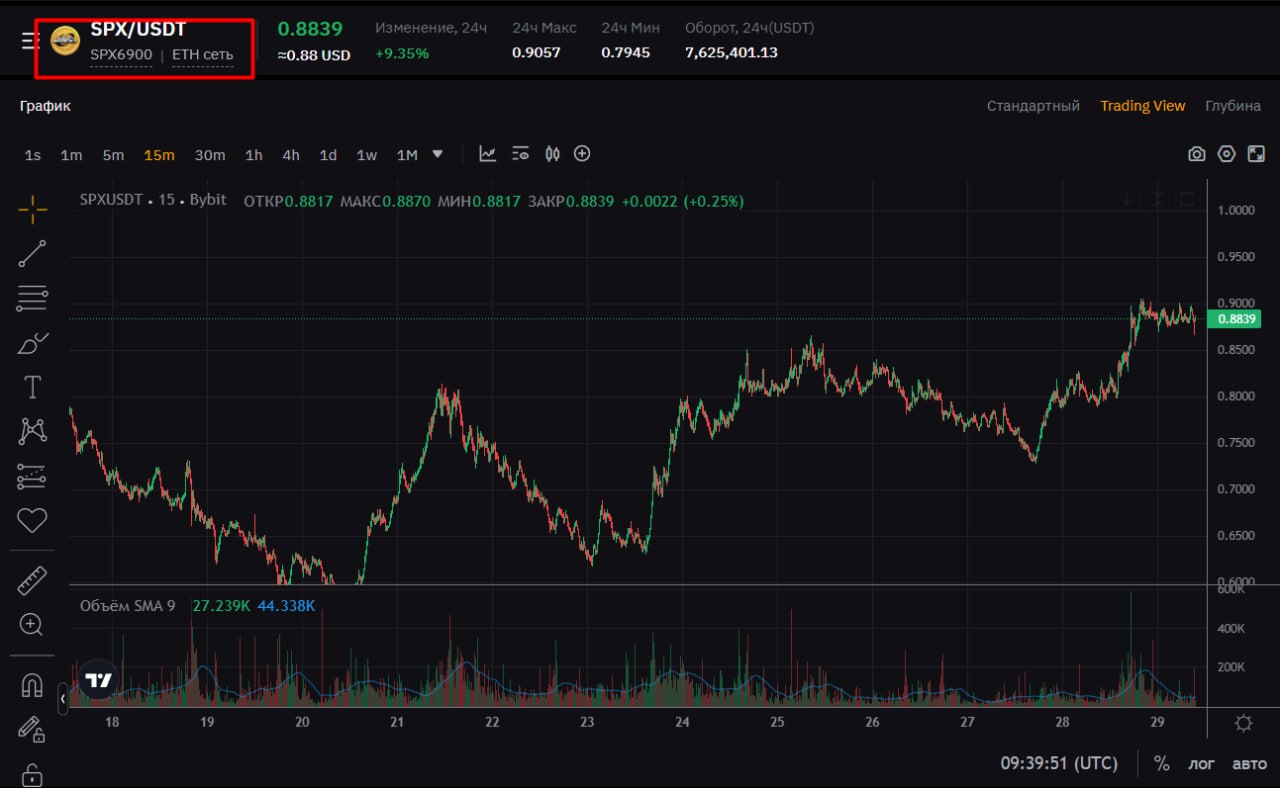Switch to 30m timeframe

[x=210, y=155]
